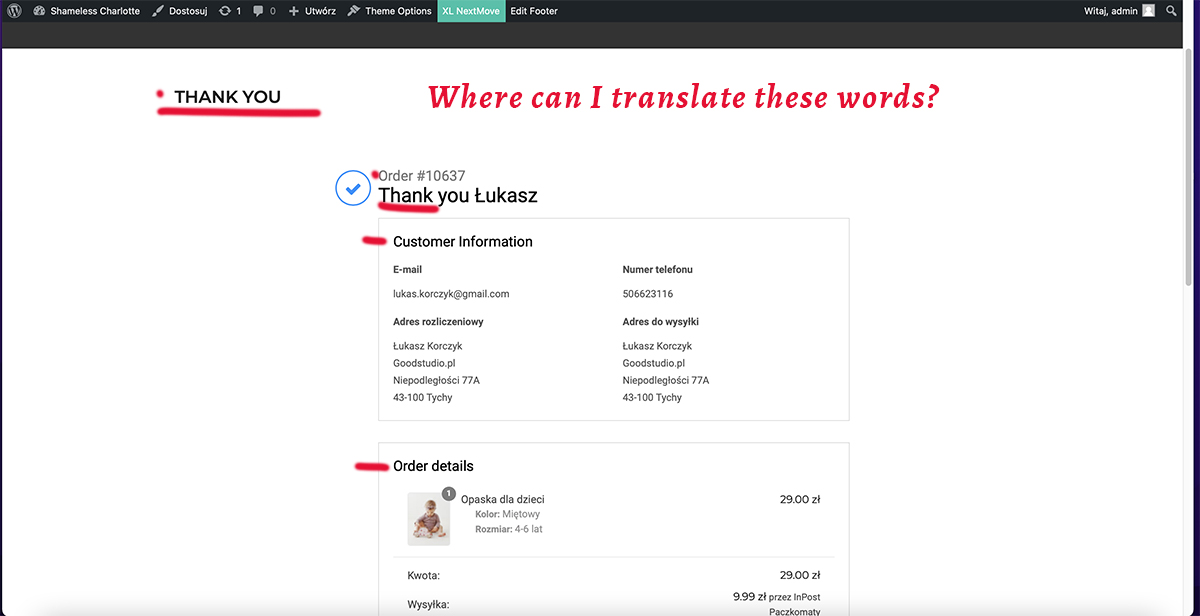Select shipping address line Niepodległości 77A
The height and width of the screenshot is (616, 1200).
666,380
